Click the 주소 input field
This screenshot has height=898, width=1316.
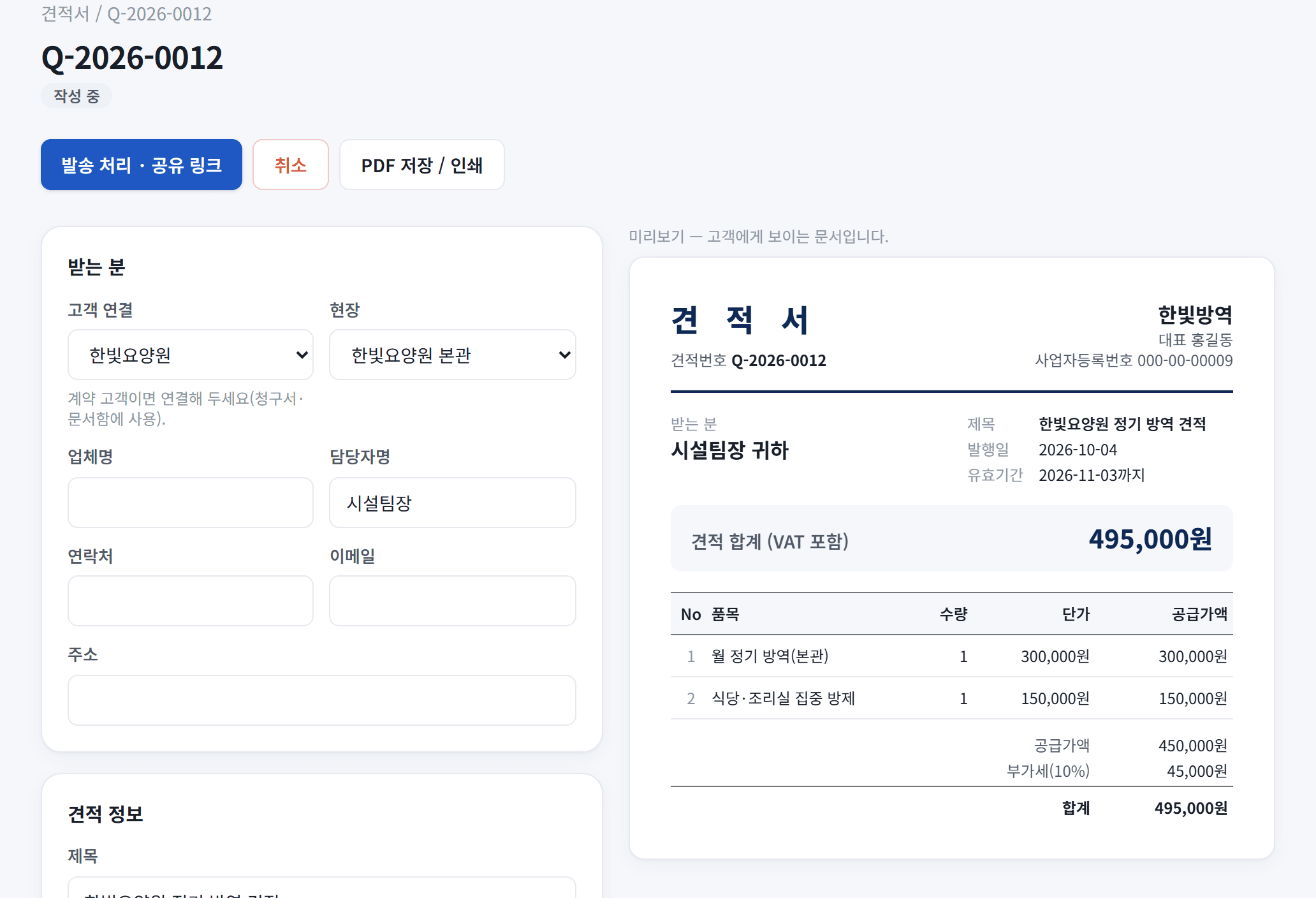coord(322,700)
